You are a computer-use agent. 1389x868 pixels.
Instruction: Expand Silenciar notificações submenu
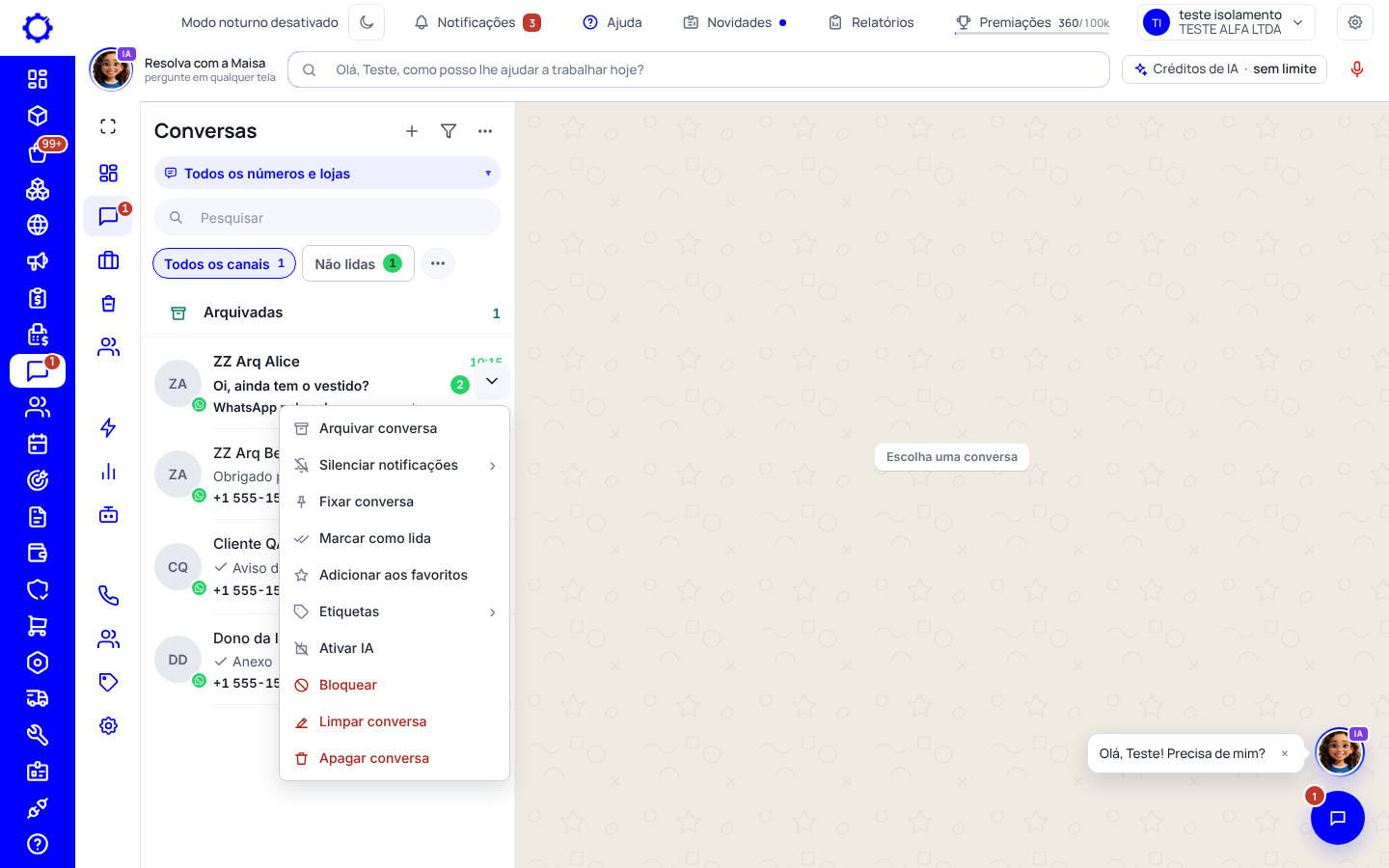click(x=395, y=465)
